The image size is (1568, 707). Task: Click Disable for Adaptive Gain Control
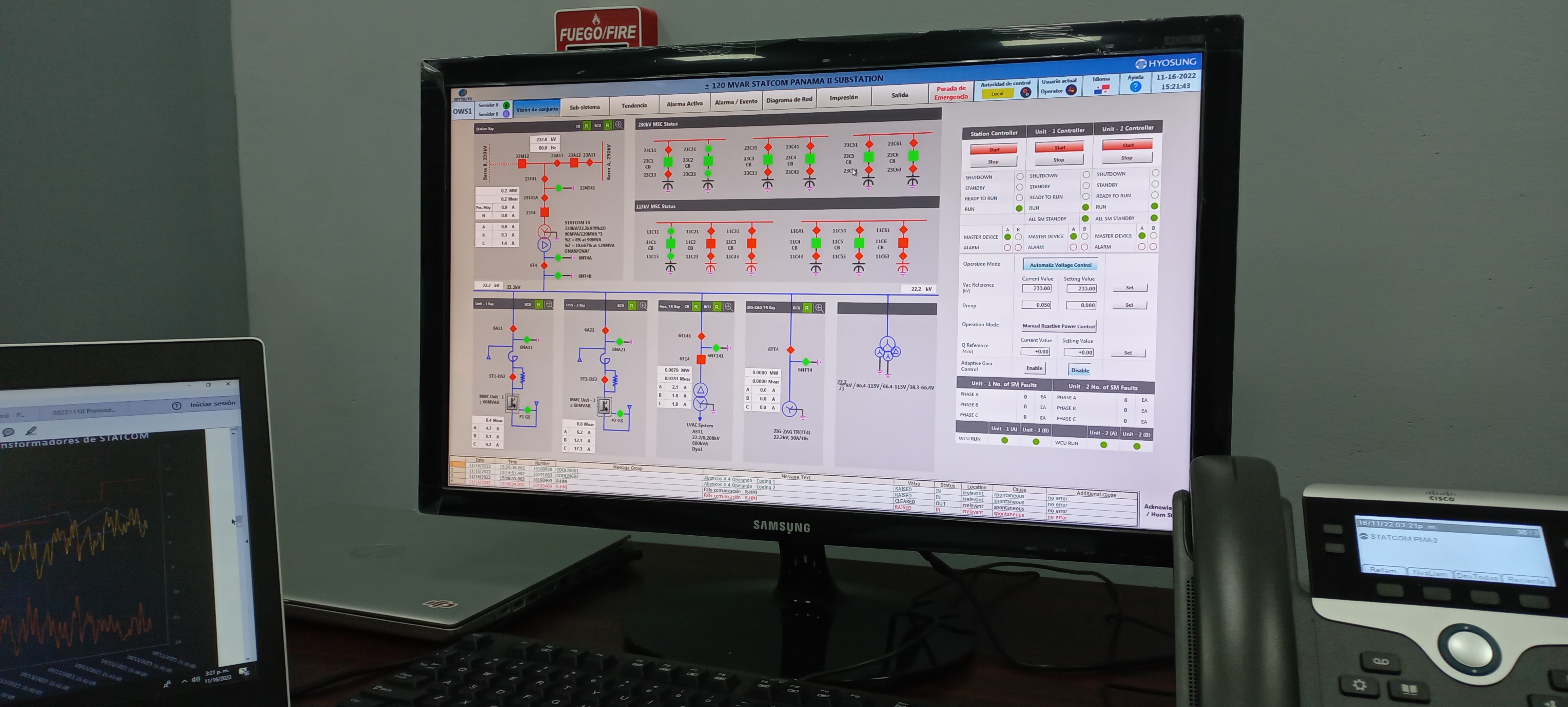(x=1080, y=370)
